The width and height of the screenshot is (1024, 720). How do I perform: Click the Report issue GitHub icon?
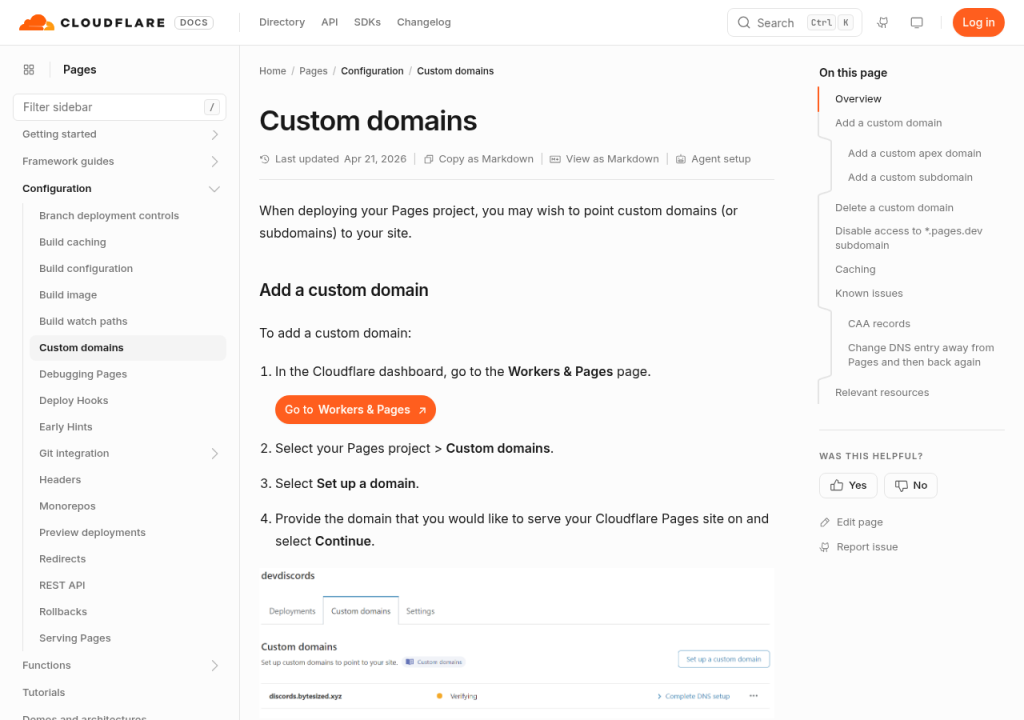click(x=825, y=548)
